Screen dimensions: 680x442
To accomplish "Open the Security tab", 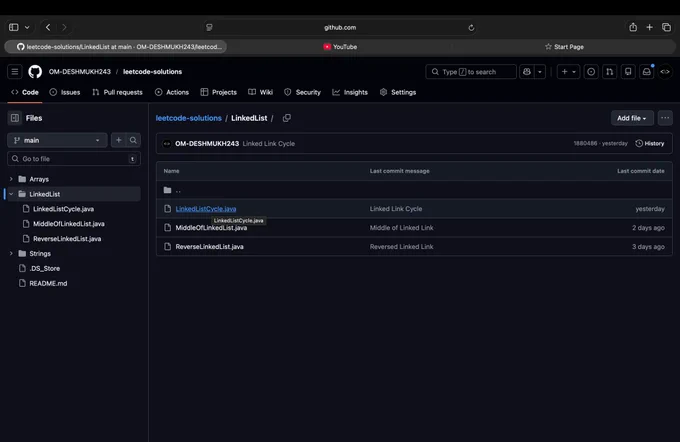I will [x=302, y=92].
